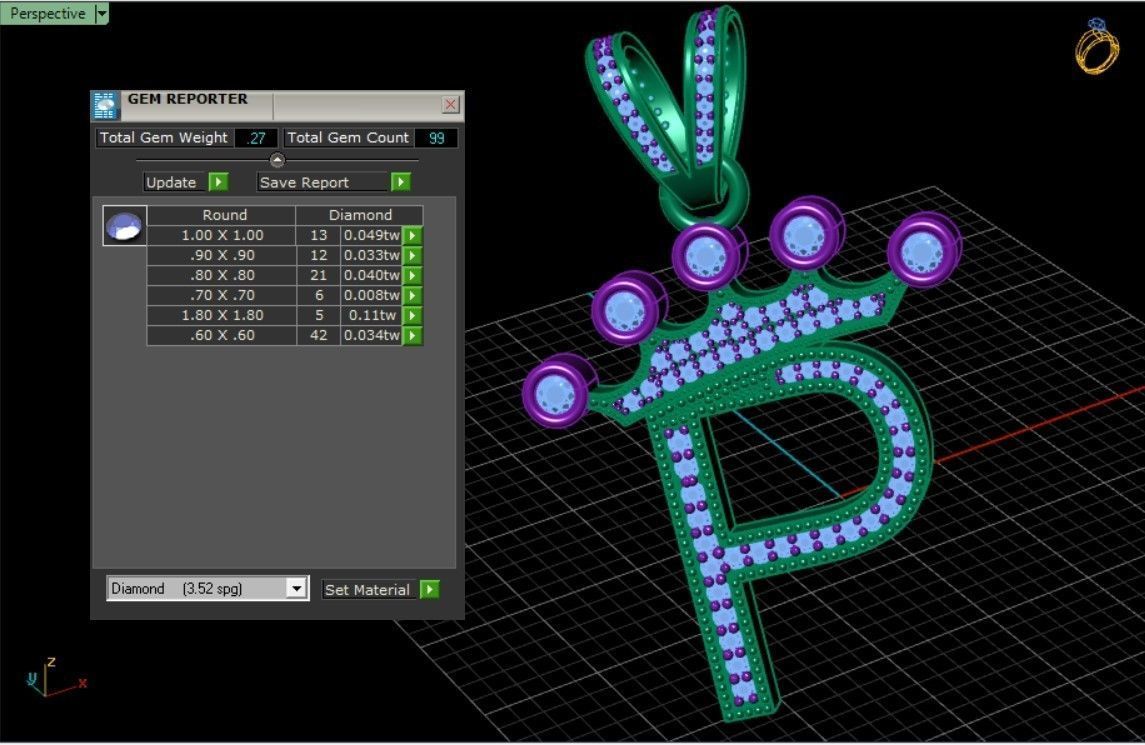Click the Total Gem Weight value .27
This screenshot has height=745, width=1145.
[x=256, y=138]
